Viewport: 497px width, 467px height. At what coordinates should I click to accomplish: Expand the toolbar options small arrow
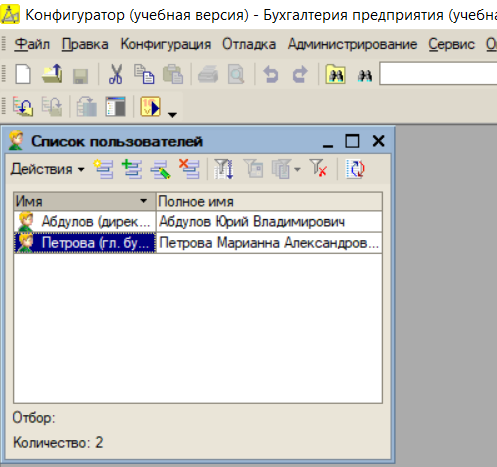click(x=172, y=115)
